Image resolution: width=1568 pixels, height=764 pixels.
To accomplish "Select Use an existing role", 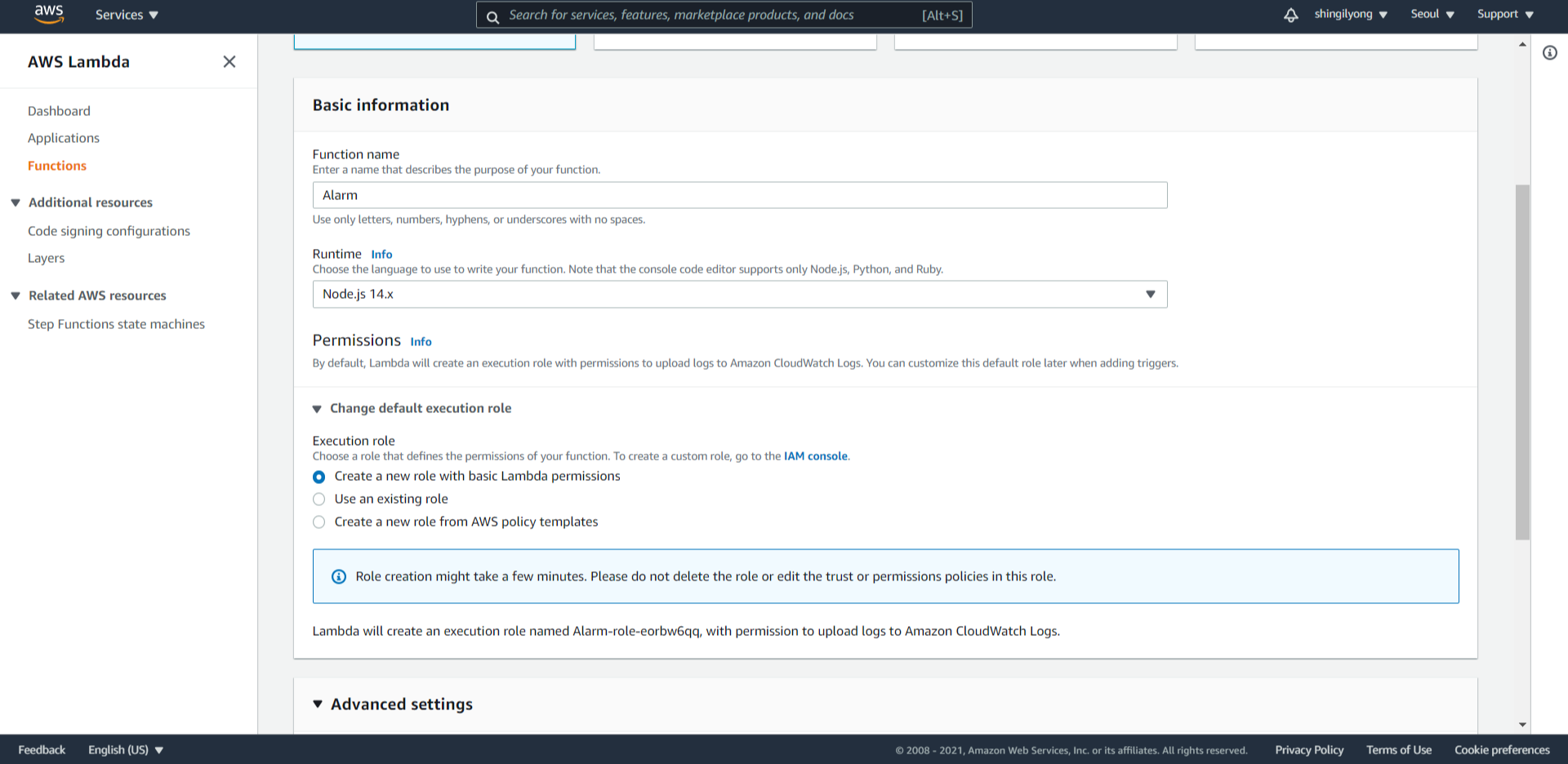I will [x=319, y=500].
